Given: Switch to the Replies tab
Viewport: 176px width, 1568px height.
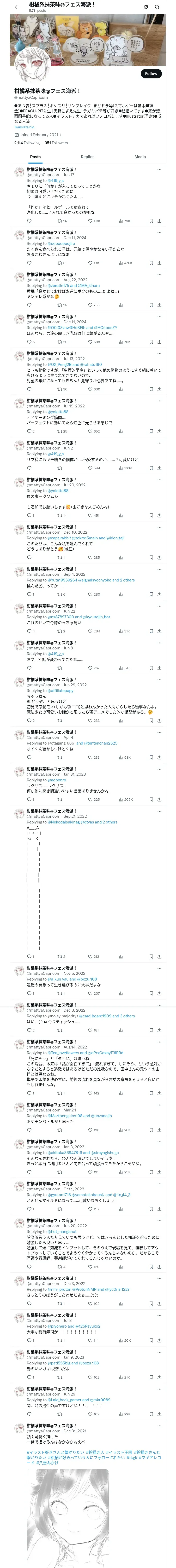Looking at the screenshot, I should click(87, 157).
